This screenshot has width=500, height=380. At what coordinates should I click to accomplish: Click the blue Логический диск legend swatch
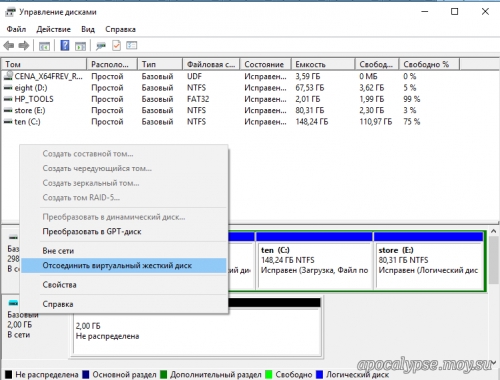point(319,374)
